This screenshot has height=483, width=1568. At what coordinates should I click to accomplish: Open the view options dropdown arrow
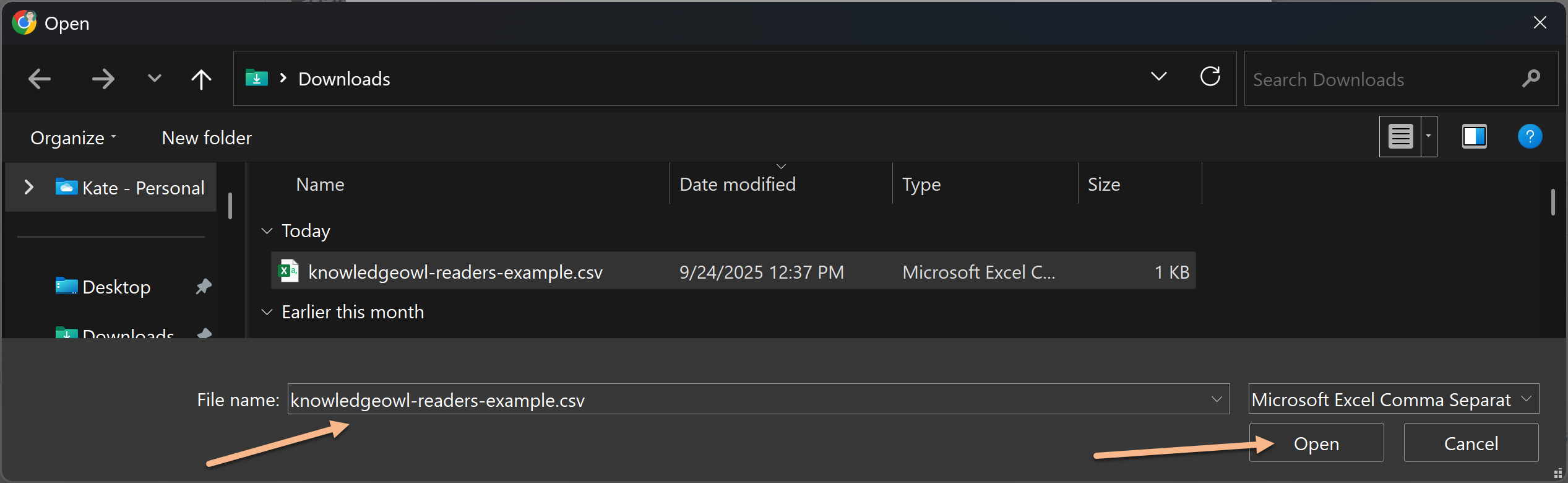[x=1429, y=136]
